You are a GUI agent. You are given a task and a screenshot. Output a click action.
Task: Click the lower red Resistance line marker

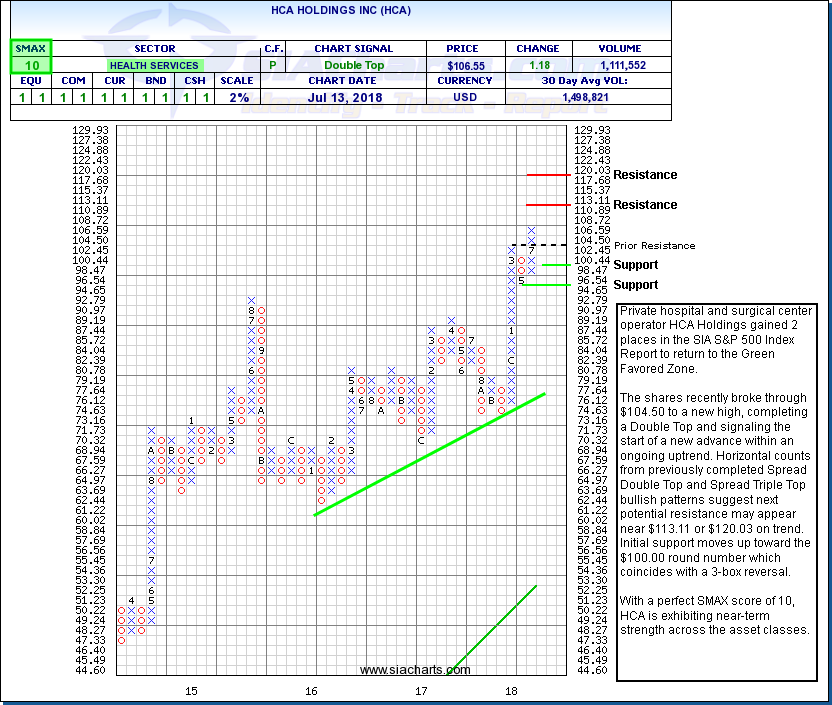coord(547,205)
